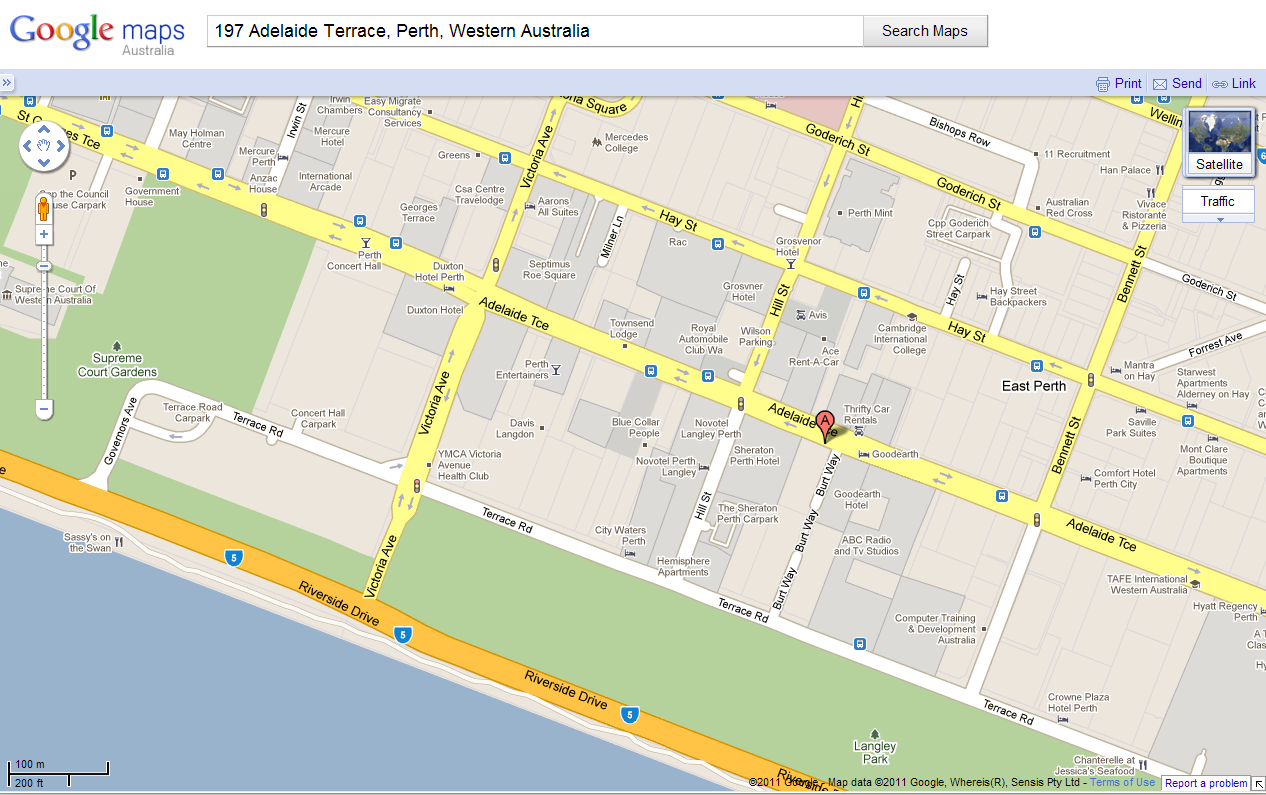Image resolution: width=1266 pixels, height=795 pixels.
Task: Move the zoom slider handle
Action: [43, 266]
